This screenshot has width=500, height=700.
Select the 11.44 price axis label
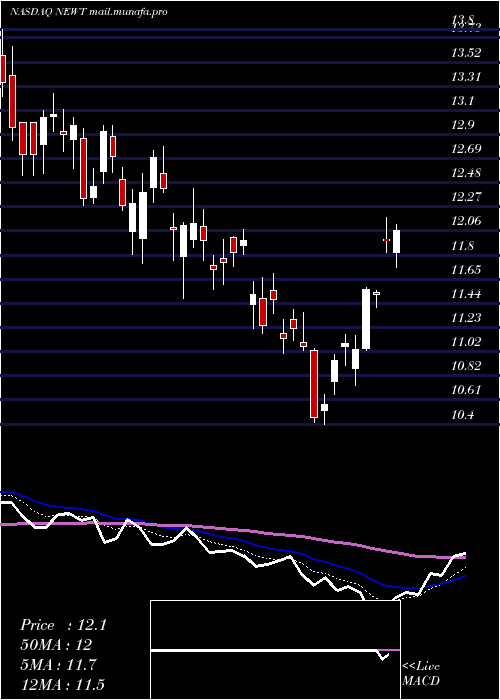pos(466,294)
